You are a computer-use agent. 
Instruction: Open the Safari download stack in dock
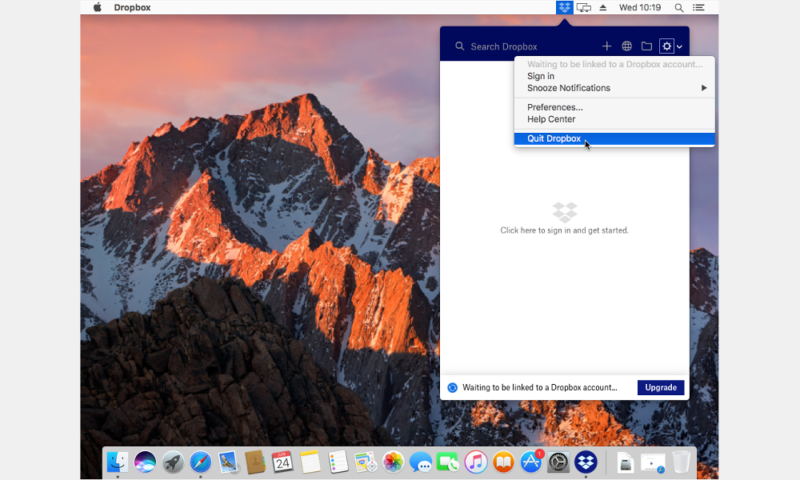point(653,464)
